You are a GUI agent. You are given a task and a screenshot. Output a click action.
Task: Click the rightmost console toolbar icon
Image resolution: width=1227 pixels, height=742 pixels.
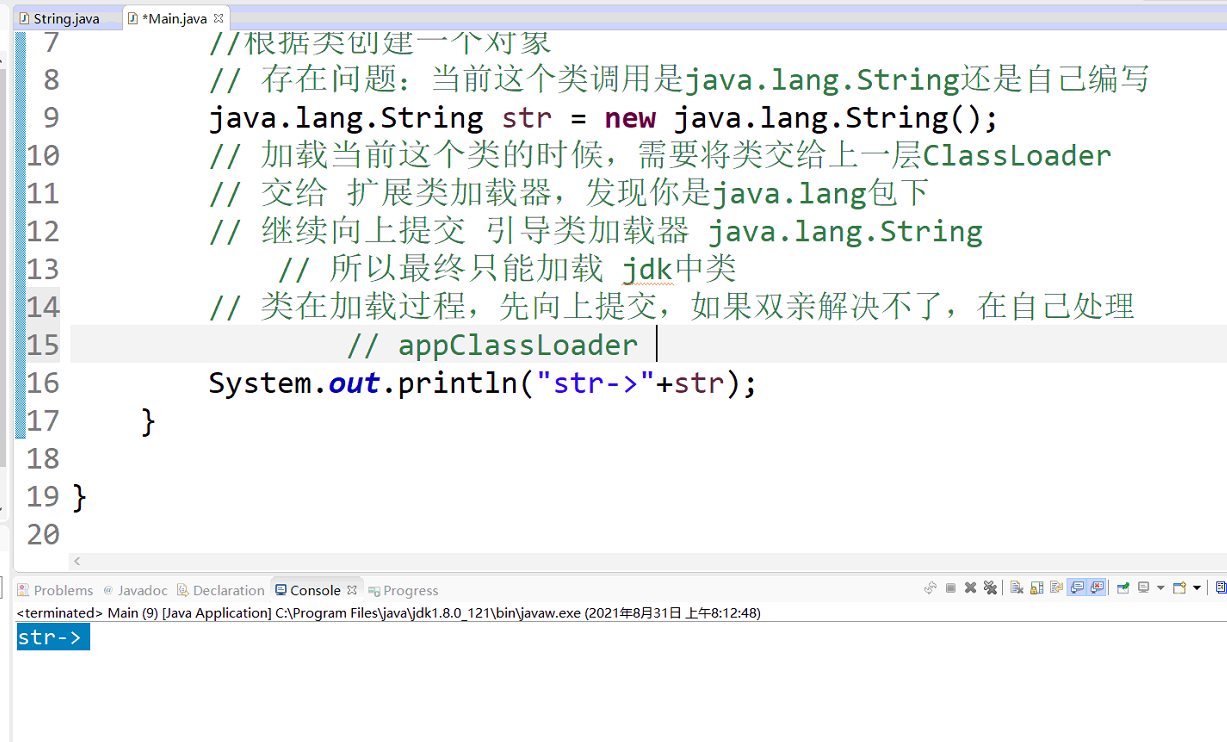pyautogui.click(x=1221, y=588)
